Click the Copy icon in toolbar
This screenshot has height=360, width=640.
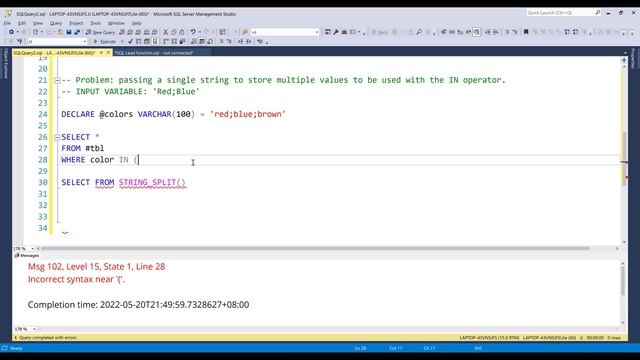[173, 32]
